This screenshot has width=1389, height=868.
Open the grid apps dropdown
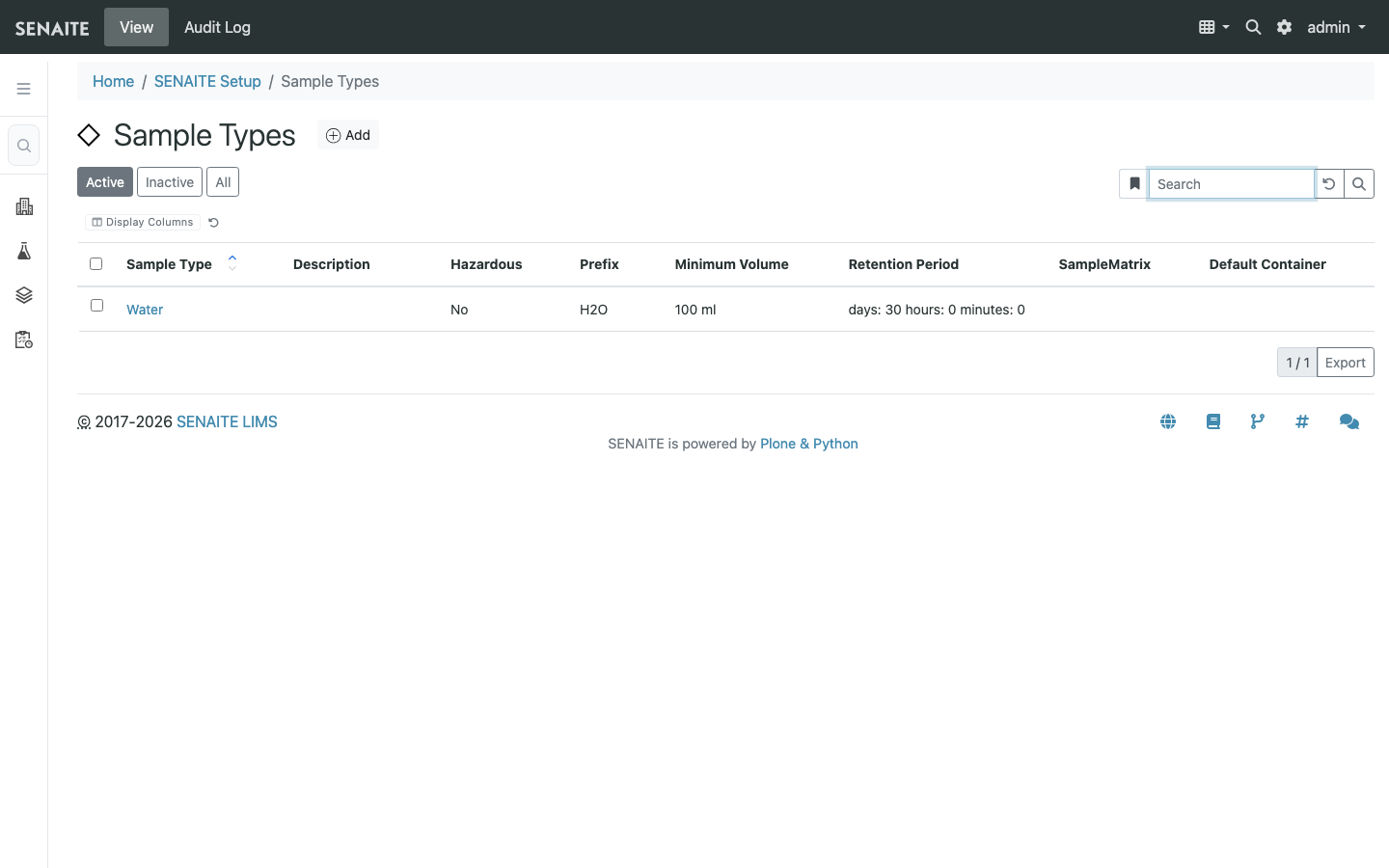click(x=1213, y=27)
